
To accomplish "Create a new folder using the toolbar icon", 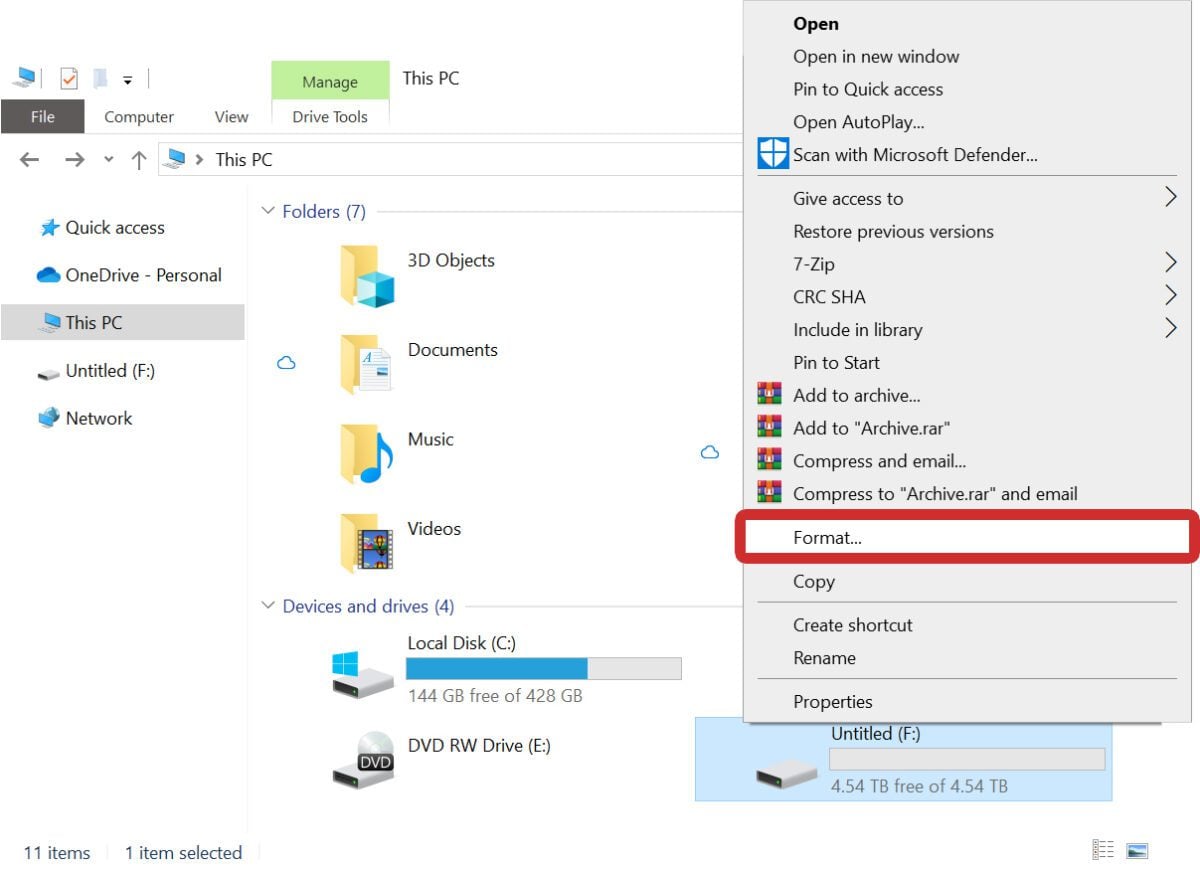I will 99,78.
